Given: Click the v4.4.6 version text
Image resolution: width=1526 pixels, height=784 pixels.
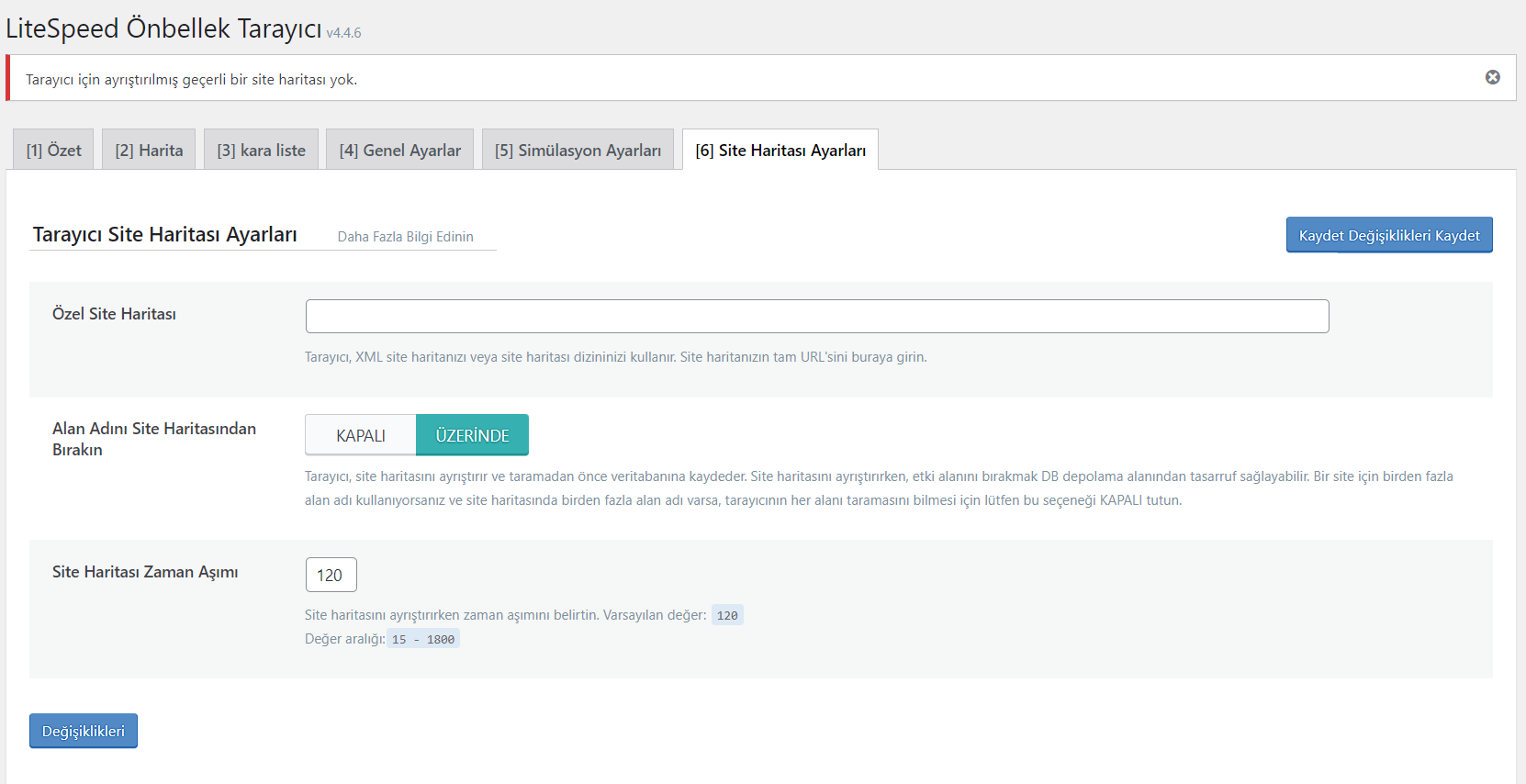Looking at the screenshot, I should (x=344, y=33).
